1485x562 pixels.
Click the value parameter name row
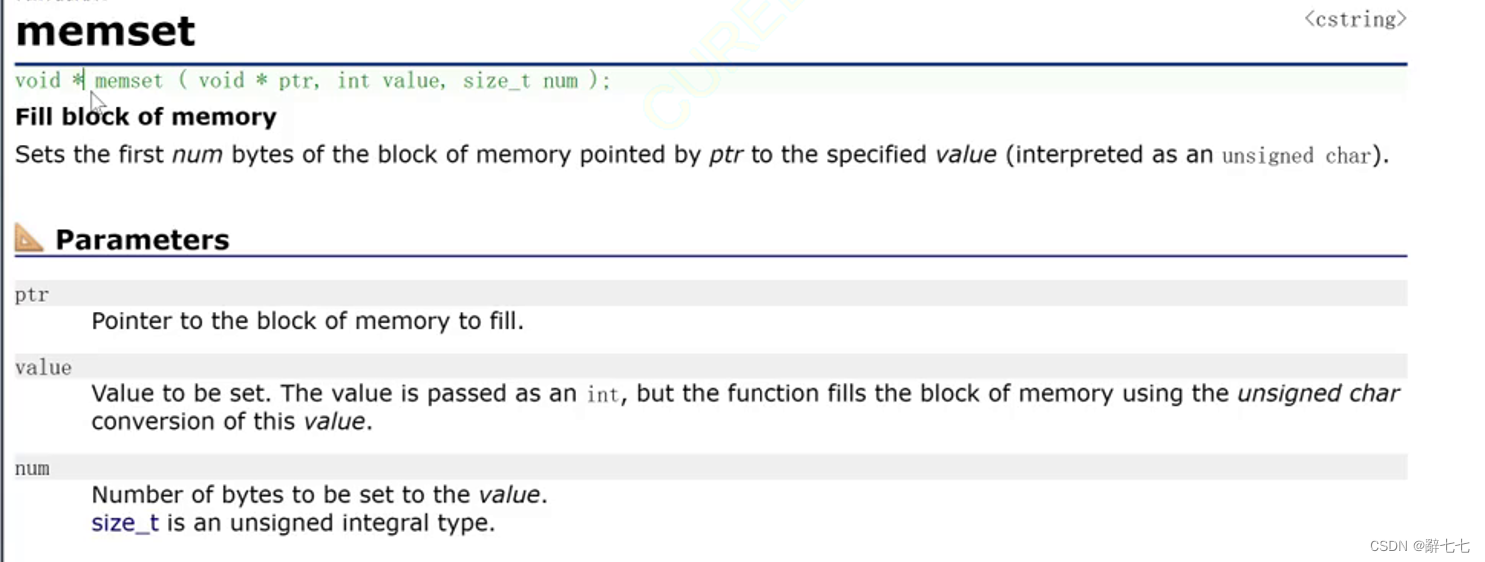pyautogui.click(x=711, y=367)
